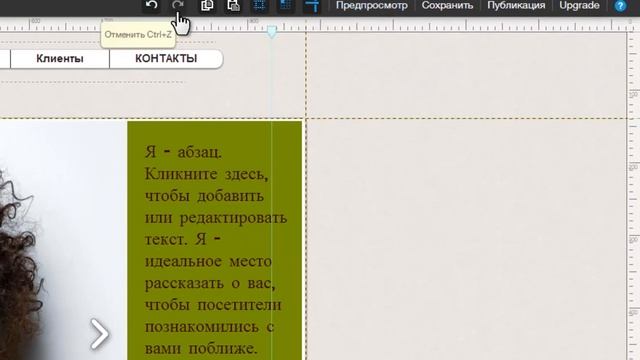The image size is (640, 360).
Task: Click the Undo arrow icon
Action: click(x=151, y=5)
